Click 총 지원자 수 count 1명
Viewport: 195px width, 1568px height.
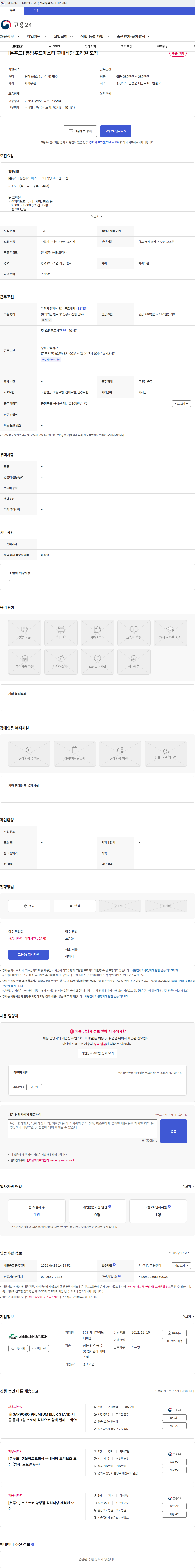[x=37, y=1214]
